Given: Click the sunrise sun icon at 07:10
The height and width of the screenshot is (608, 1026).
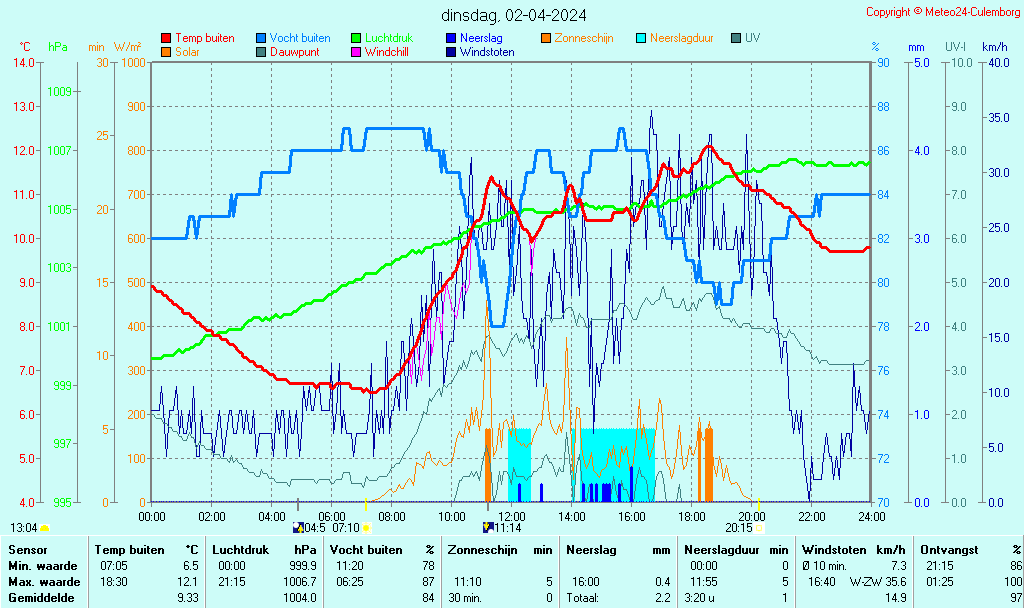Looking at the screenshot, I should (x=366, y=527).
